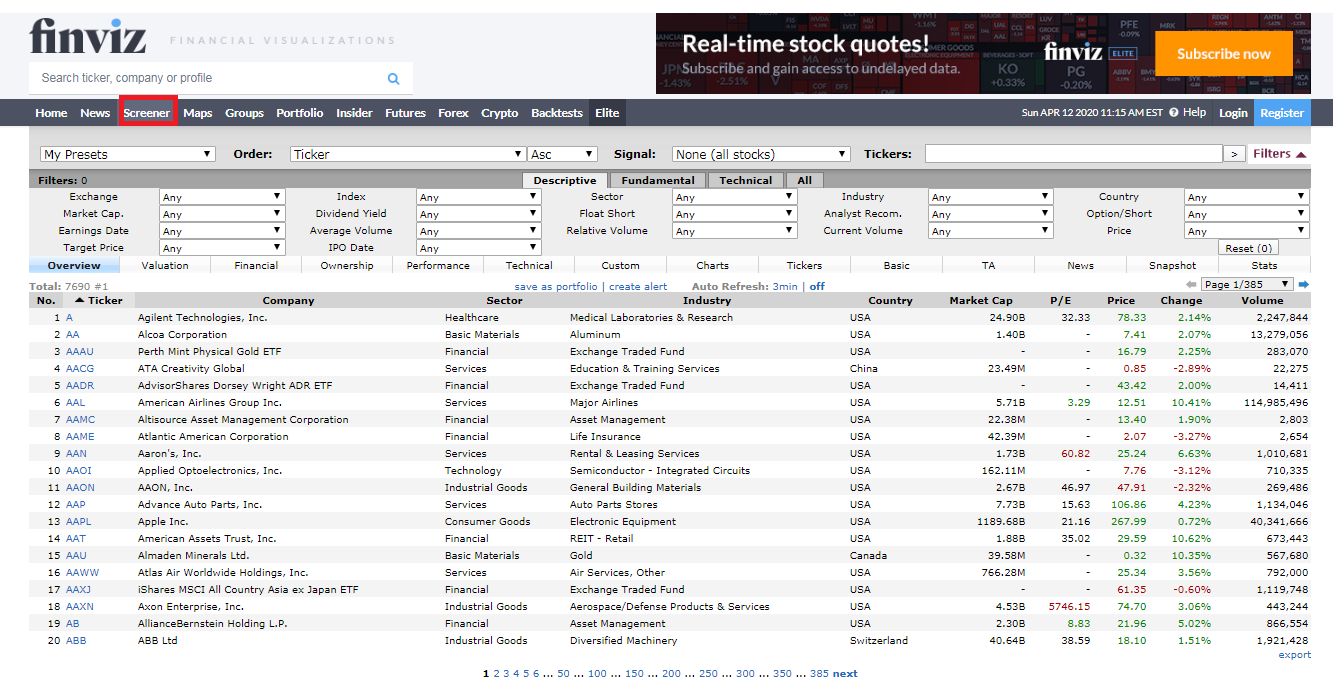1333x692 pixels.
Task: Click the search magnifier icon
Action: coord(393,78)
